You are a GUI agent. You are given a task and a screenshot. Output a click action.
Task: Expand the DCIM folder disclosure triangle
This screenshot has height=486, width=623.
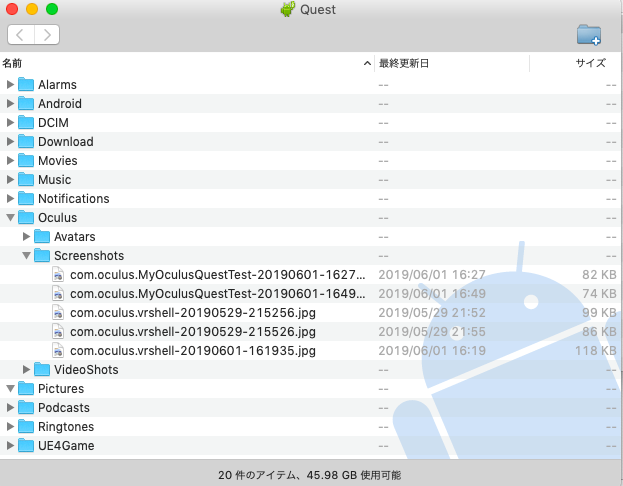[x=10, y=122]
